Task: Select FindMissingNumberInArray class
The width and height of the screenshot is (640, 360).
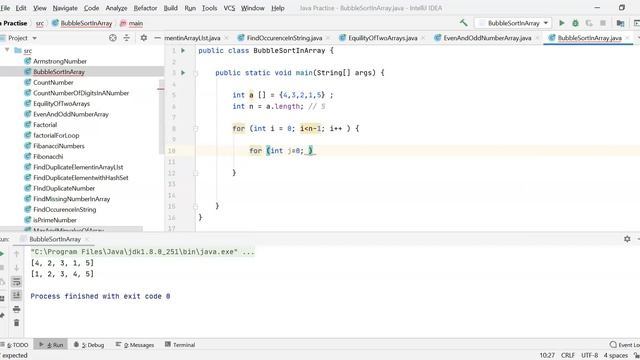Action: [x=71, y=199]
